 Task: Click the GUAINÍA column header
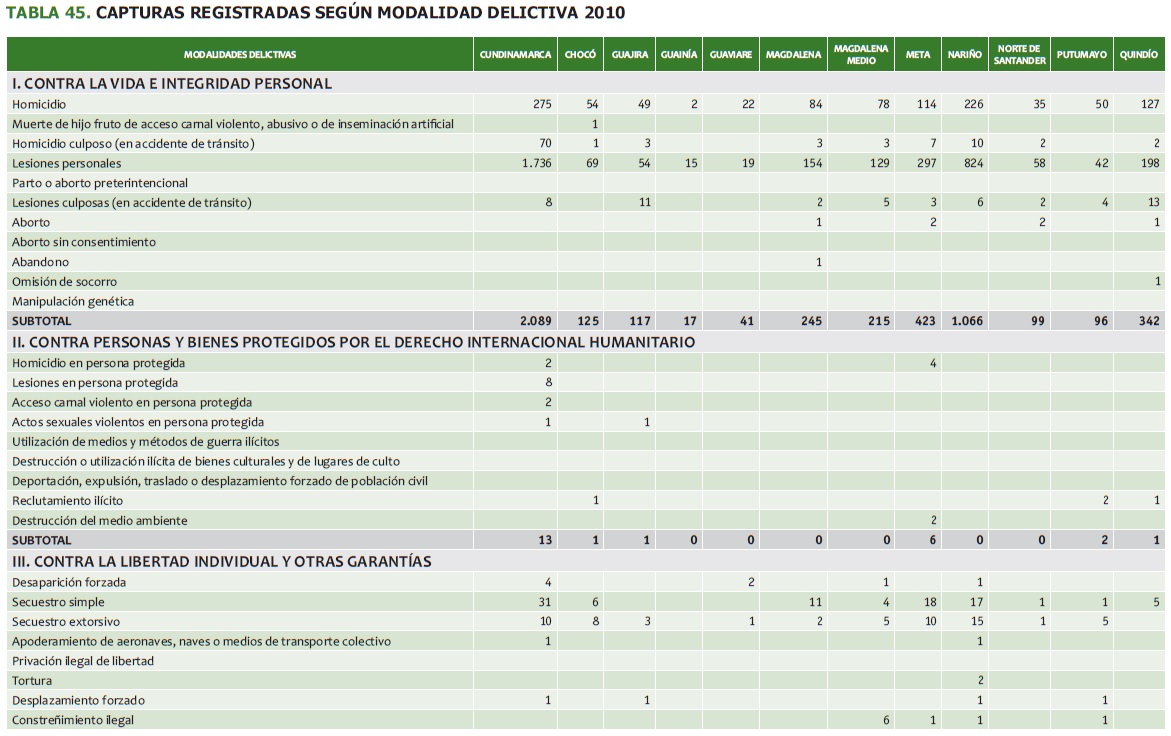679,55
